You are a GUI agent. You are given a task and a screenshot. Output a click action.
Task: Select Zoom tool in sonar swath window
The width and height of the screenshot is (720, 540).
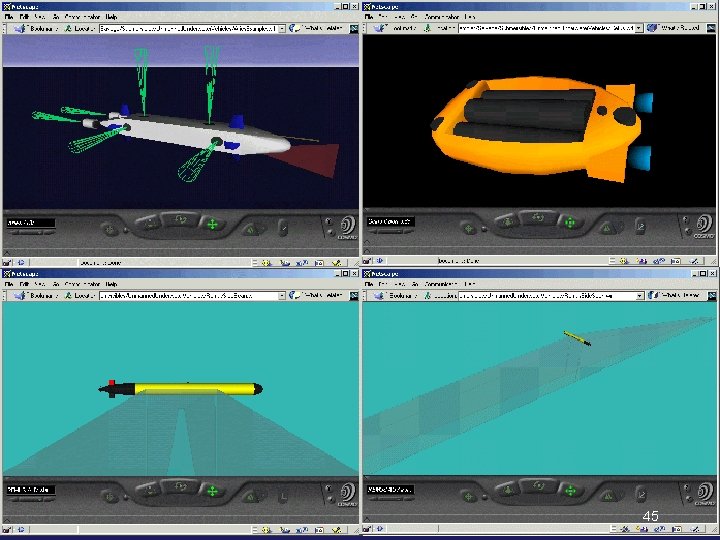[507, 490]
